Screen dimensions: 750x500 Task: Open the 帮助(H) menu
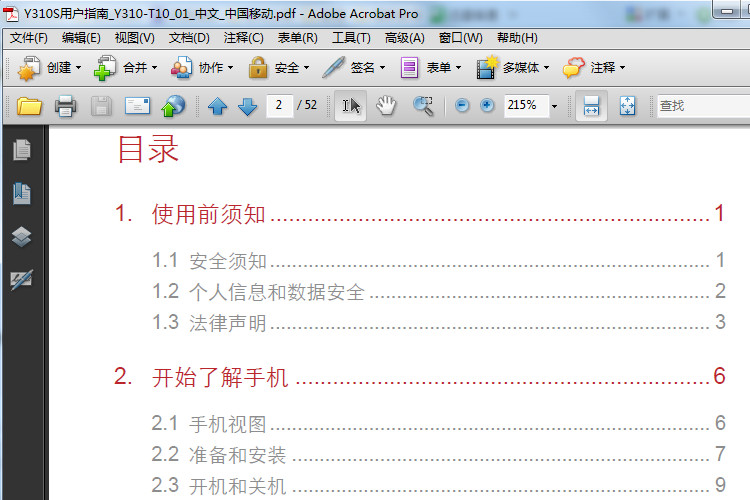click(518, 38)
